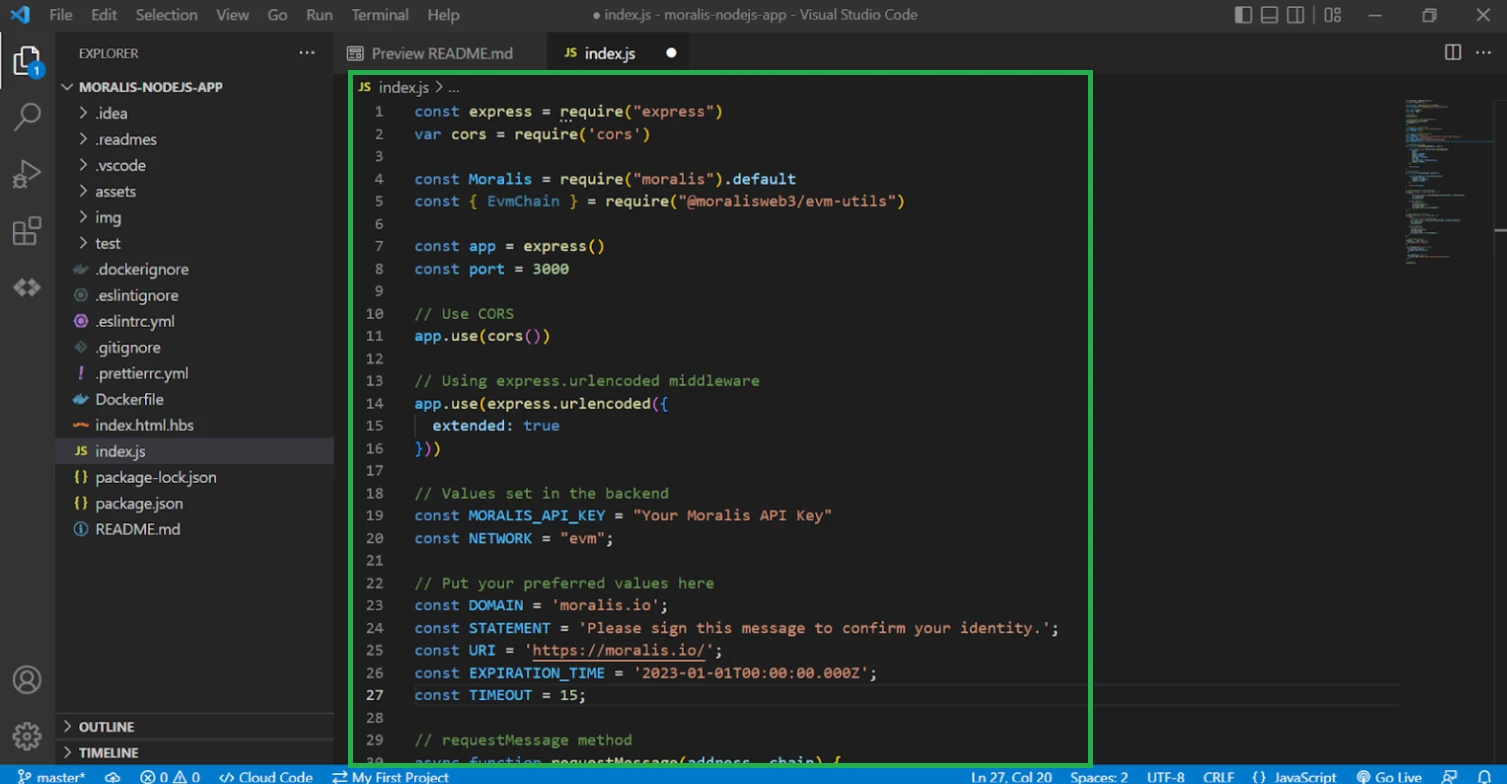Switch to Preview README.md tab

[x=442, y=53]
